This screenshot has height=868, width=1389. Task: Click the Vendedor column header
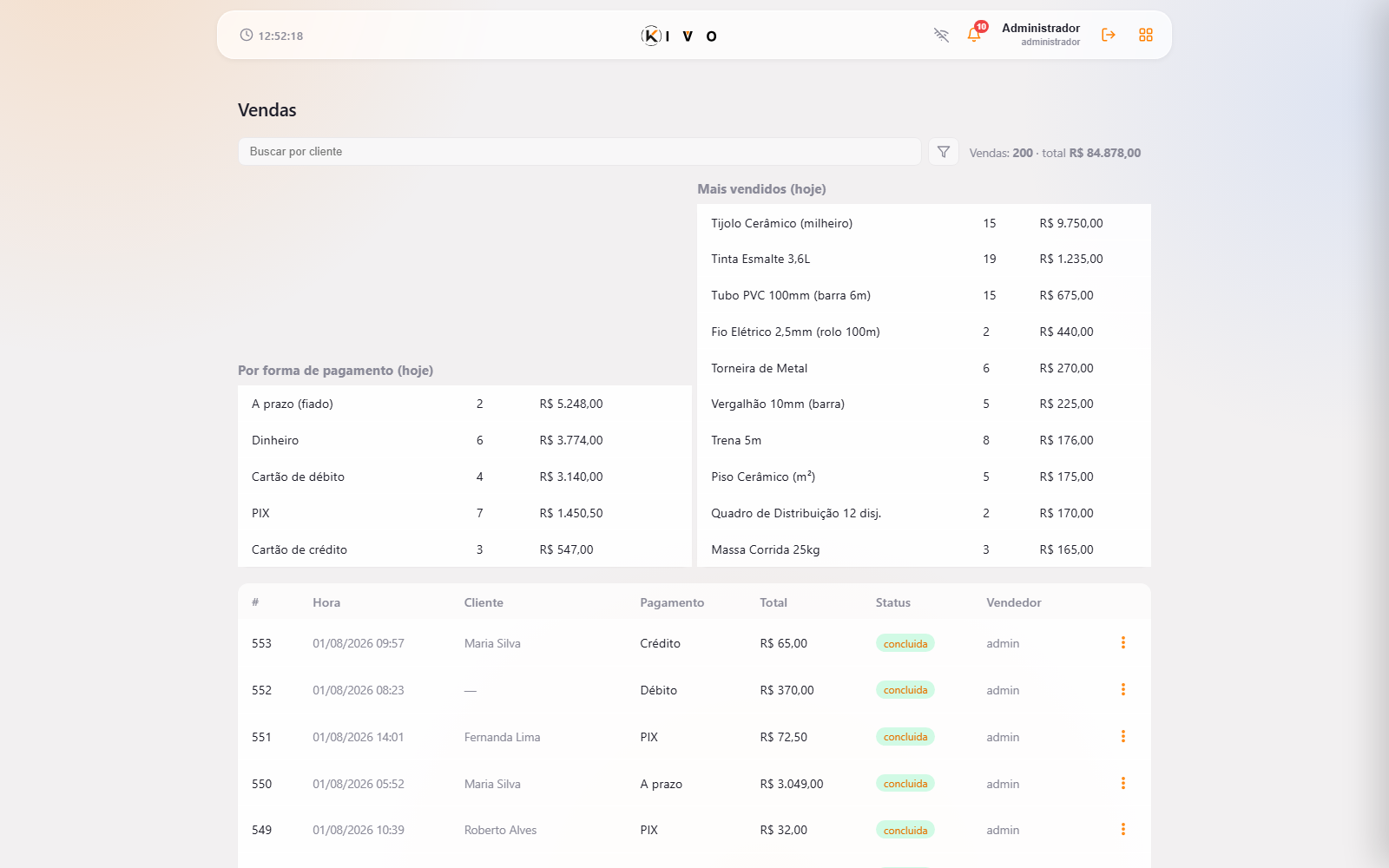pos(1014,602)
